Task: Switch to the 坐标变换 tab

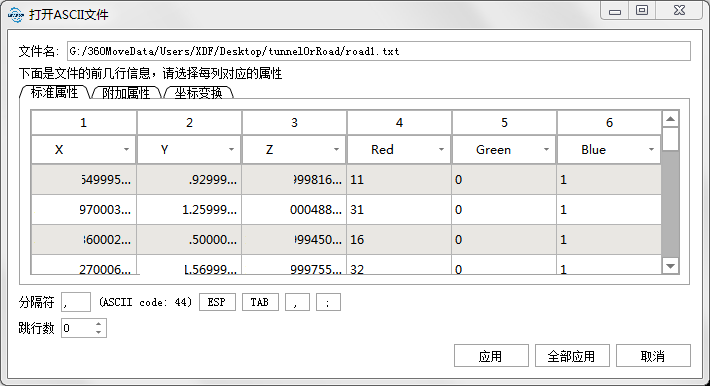Action: tap(198, 93)
